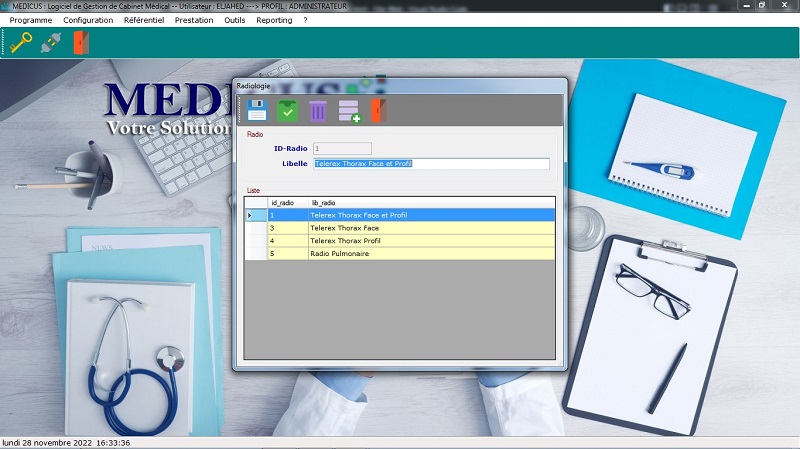Open the Programme menu

[31, 20]
